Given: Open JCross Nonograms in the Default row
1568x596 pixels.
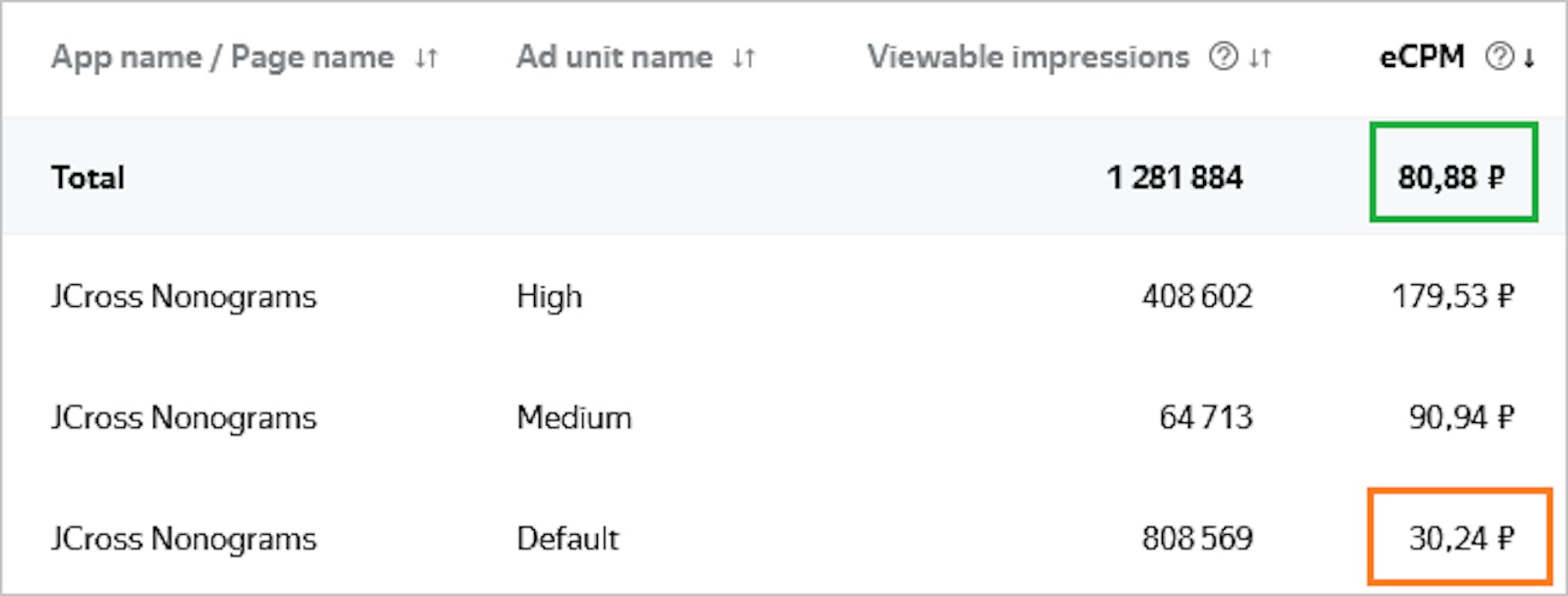Looking at the screenshot, I should [184, 539].
